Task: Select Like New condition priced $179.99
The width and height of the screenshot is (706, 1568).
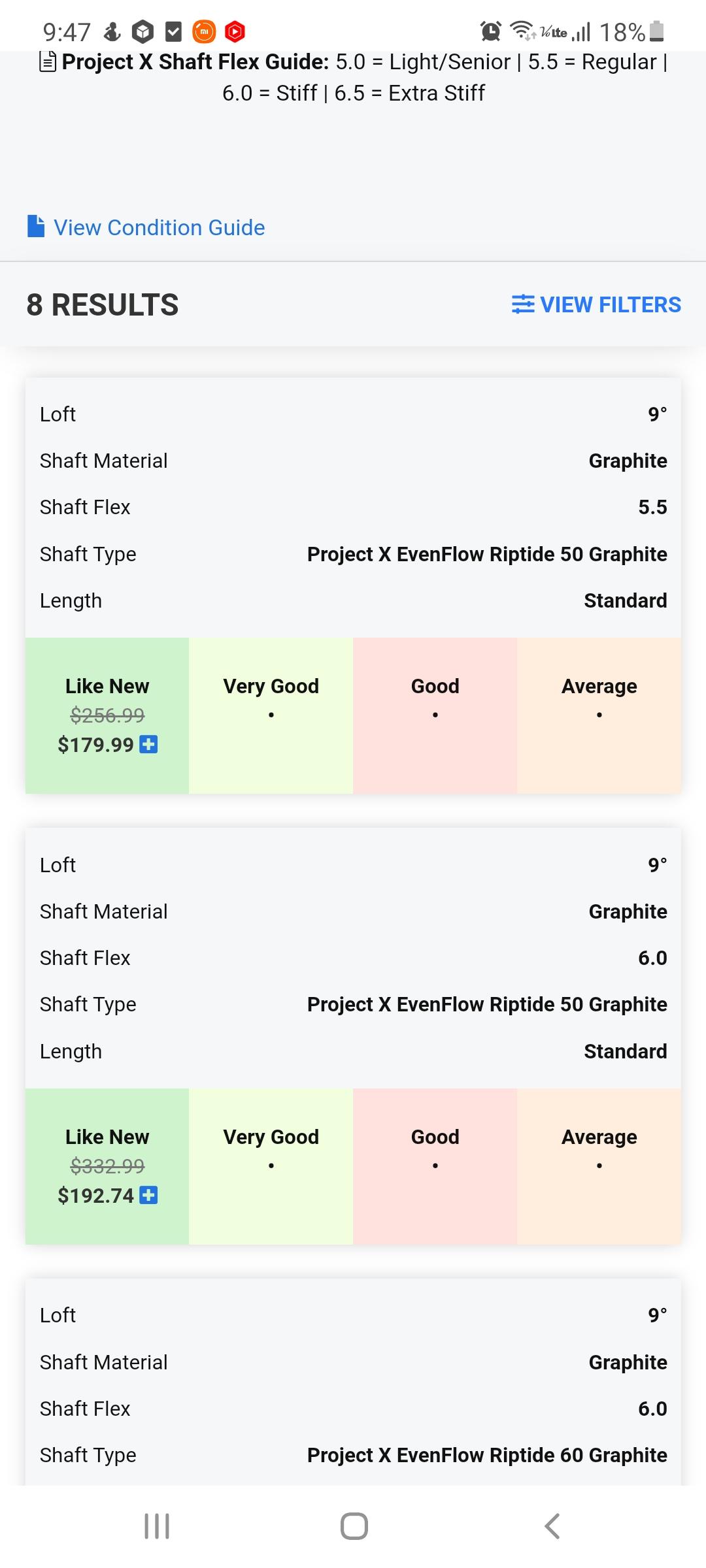Action: tap(107, 715)
